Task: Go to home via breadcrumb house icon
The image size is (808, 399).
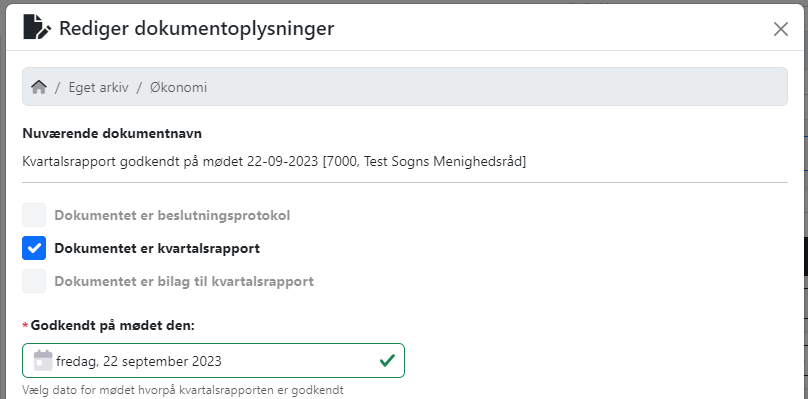Action: [x=39, y=87]
